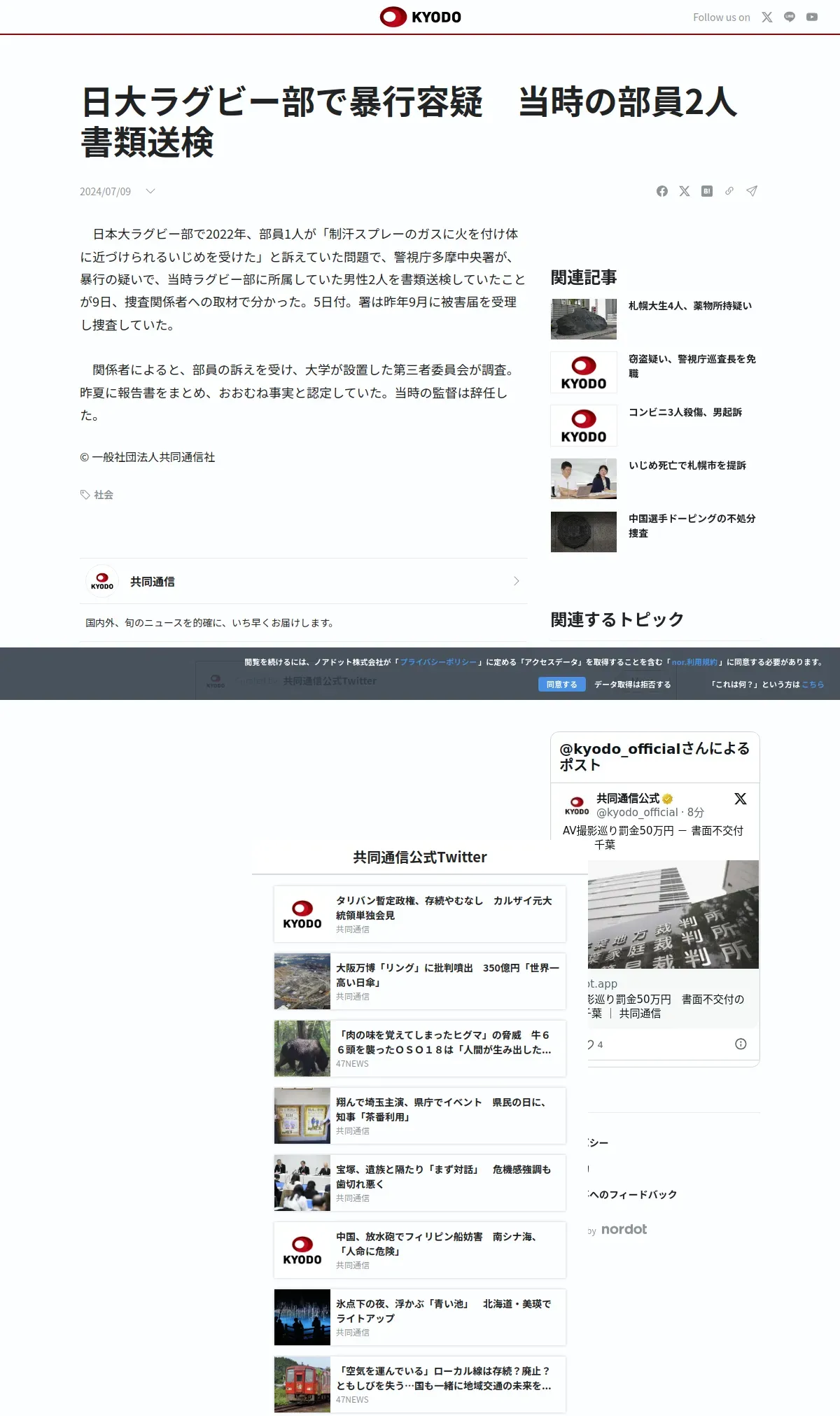Expand the date dropdown next to 2024/07/09
The height and width of the screenshot is (1416, 840).
tap(150, 191)
